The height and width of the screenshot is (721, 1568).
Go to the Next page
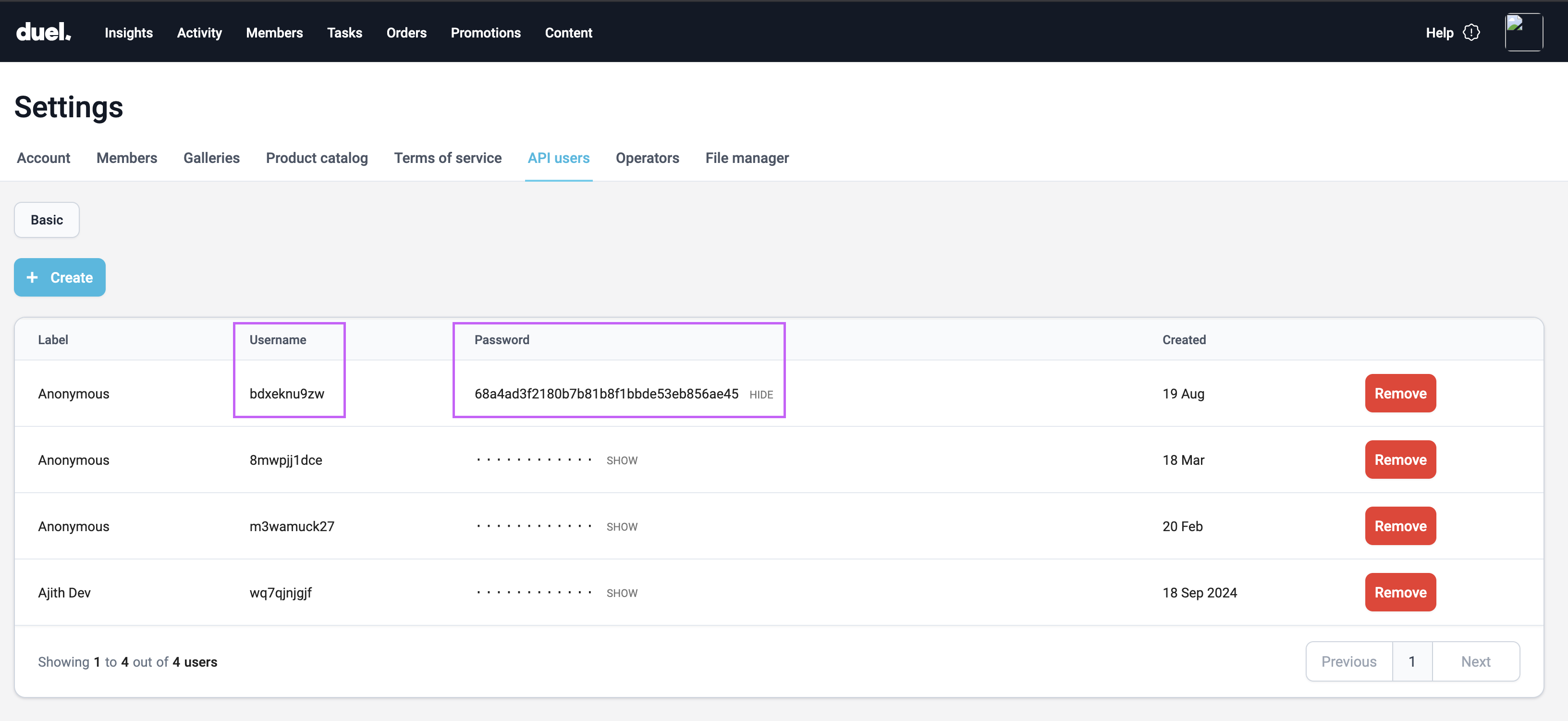(x=1475, y=661)
